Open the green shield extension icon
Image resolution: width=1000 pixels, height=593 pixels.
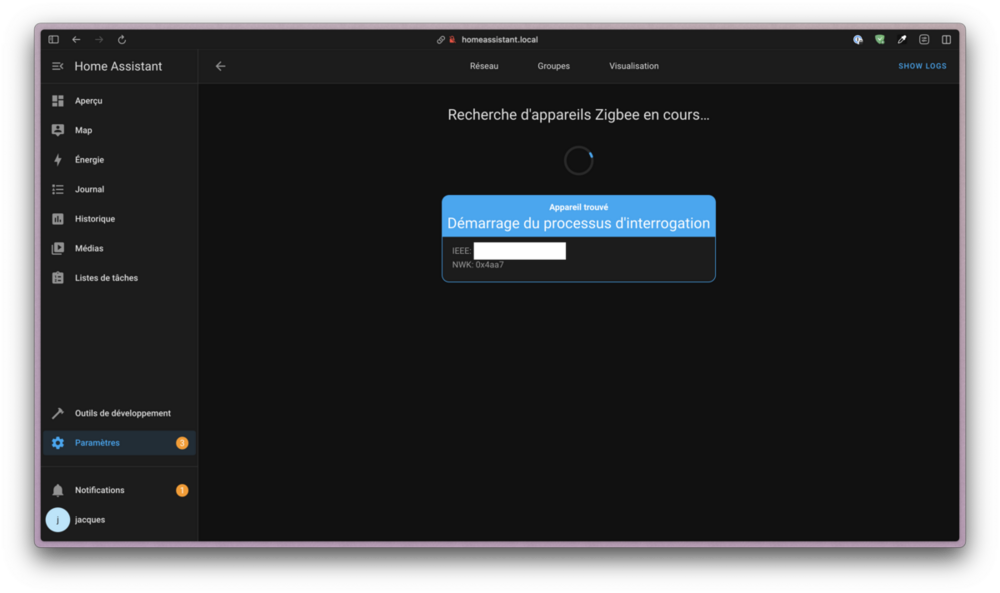879,40
